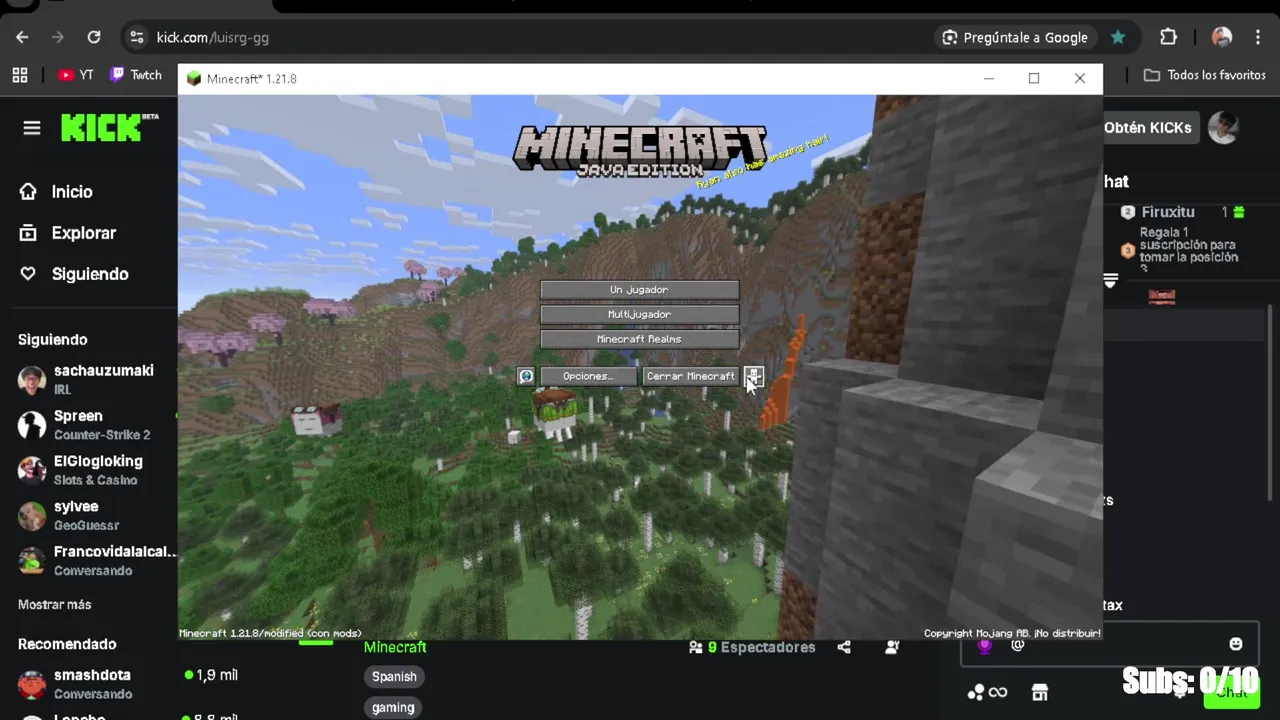The width and height of the screenshot is (1280, 720).
Task: Go back in Chrome browser
Action: (22, 37)
